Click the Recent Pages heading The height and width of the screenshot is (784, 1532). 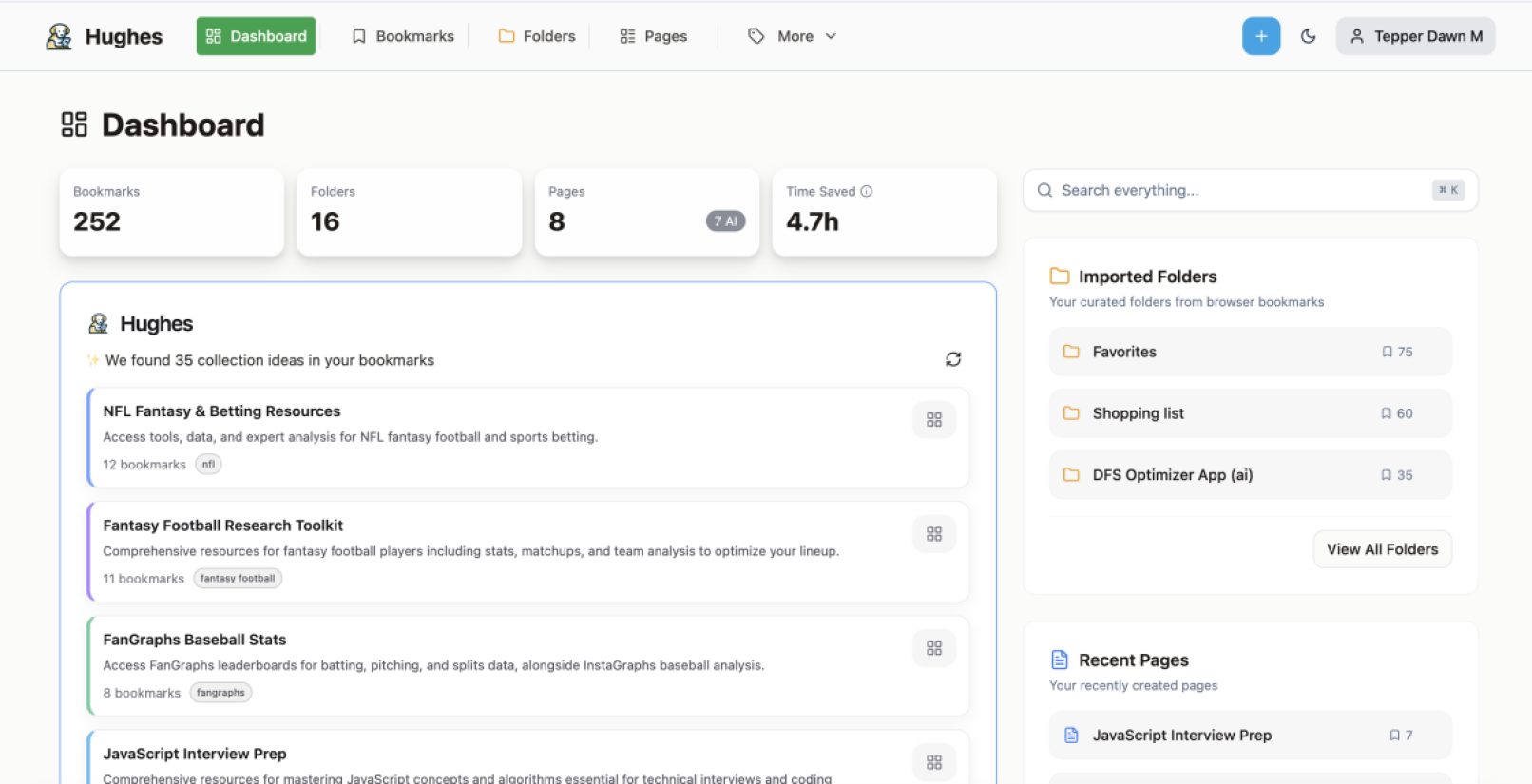point(1134,660)
